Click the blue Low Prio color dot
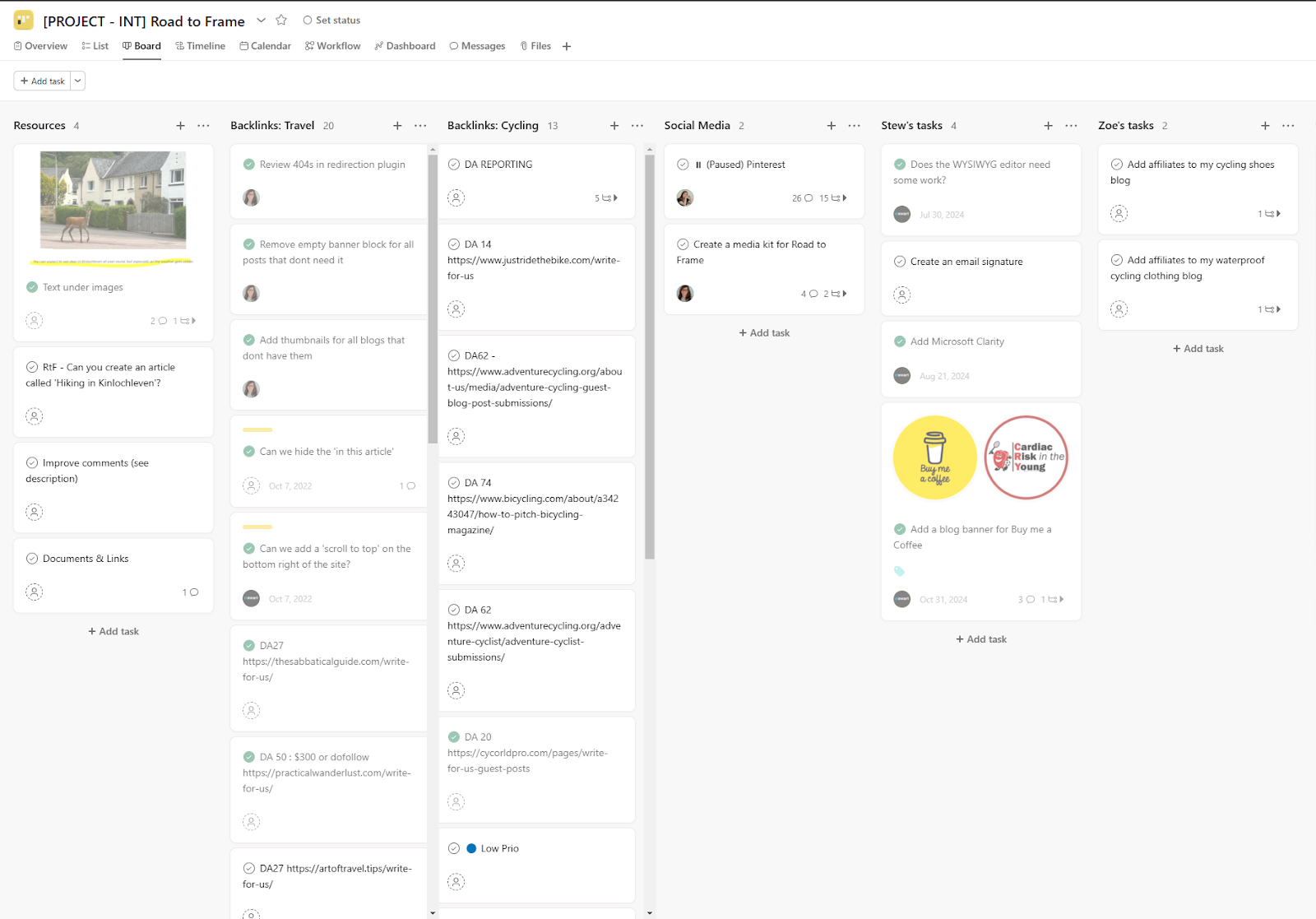 [x=471, y=848]
